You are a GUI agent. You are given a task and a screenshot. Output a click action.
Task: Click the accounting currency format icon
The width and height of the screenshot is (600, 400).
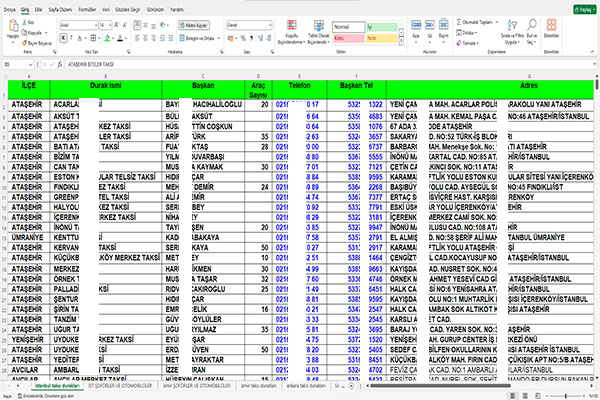230,38
